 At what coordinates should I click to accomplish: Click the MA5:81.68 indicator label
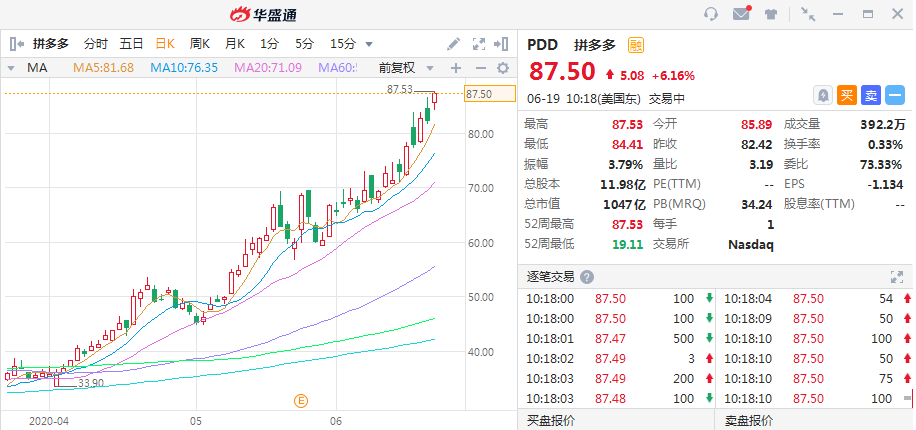pos(103,68)
